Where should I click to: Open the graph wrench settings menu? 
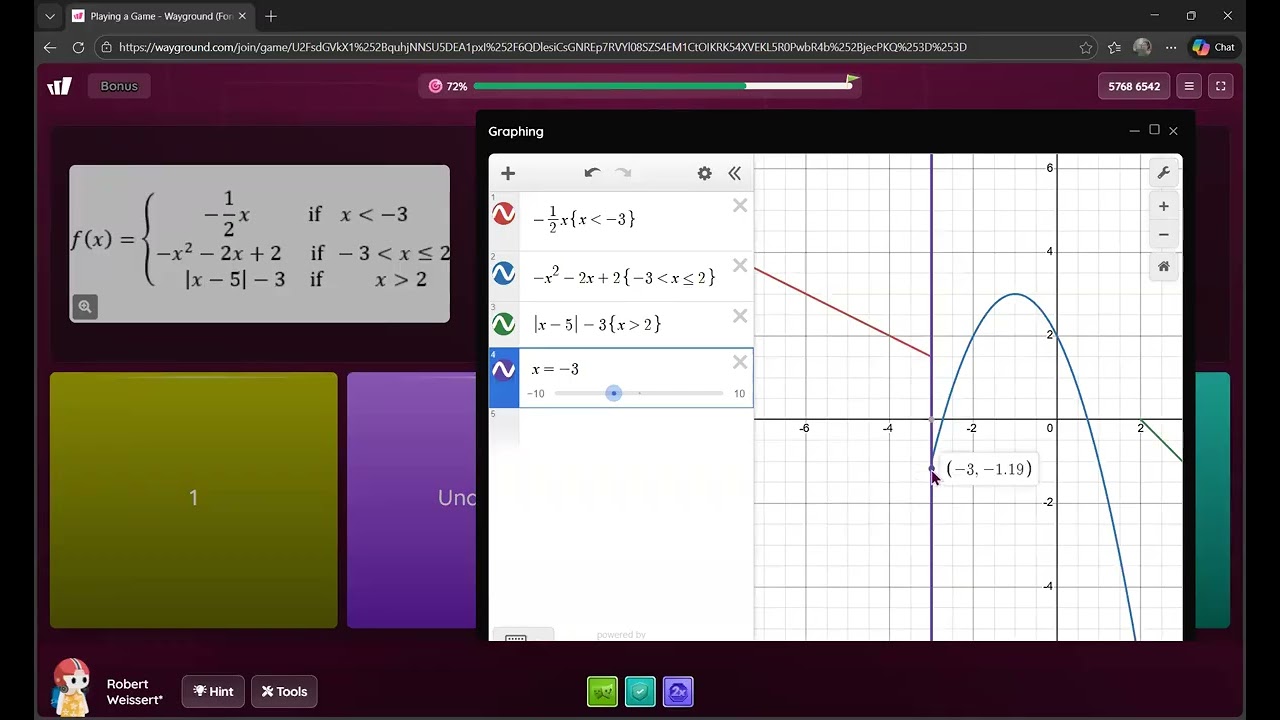pos(1164,173)
